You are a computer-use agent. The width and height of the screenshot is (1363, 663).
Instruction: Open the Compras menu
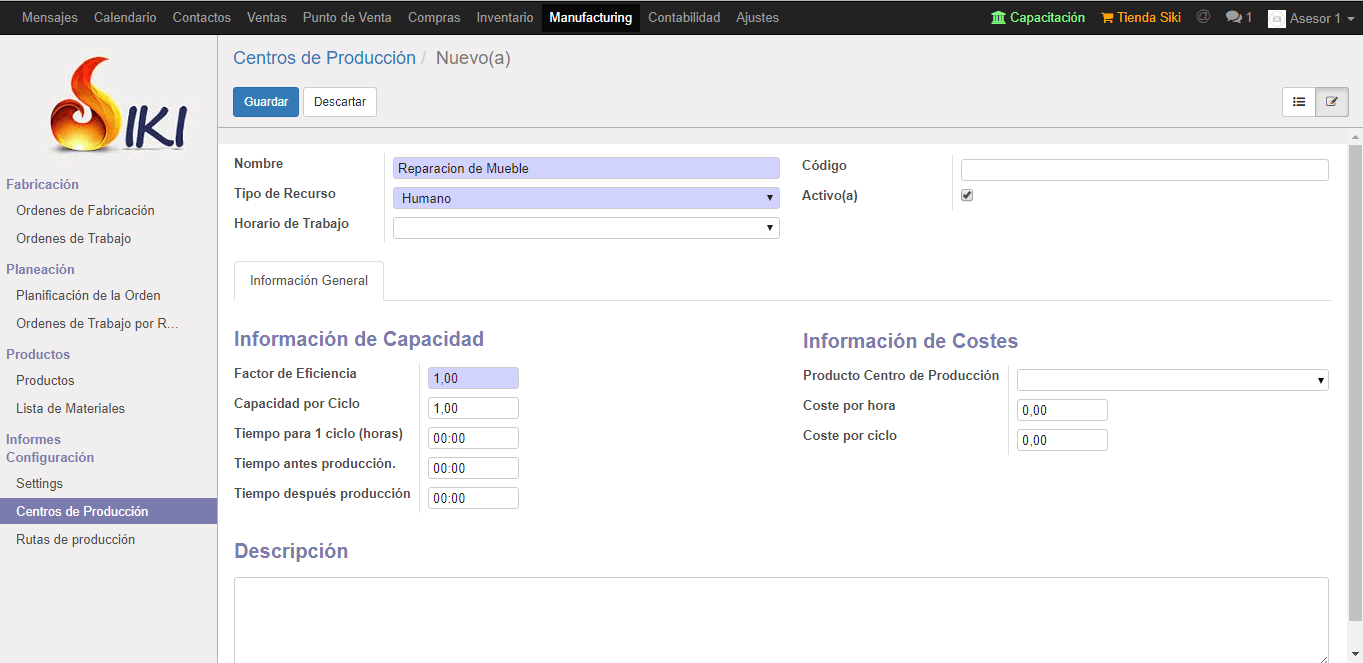[x=434, y=17]
